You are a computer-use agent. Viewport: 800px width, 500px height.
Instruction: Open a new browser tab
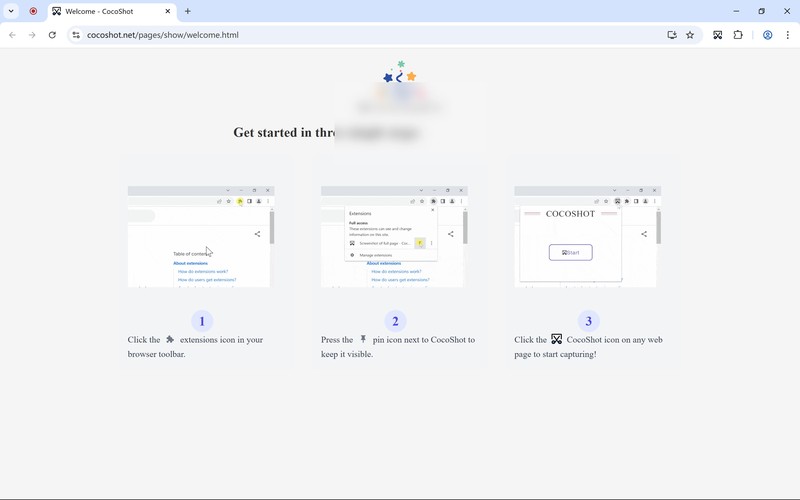pos(187,11)
